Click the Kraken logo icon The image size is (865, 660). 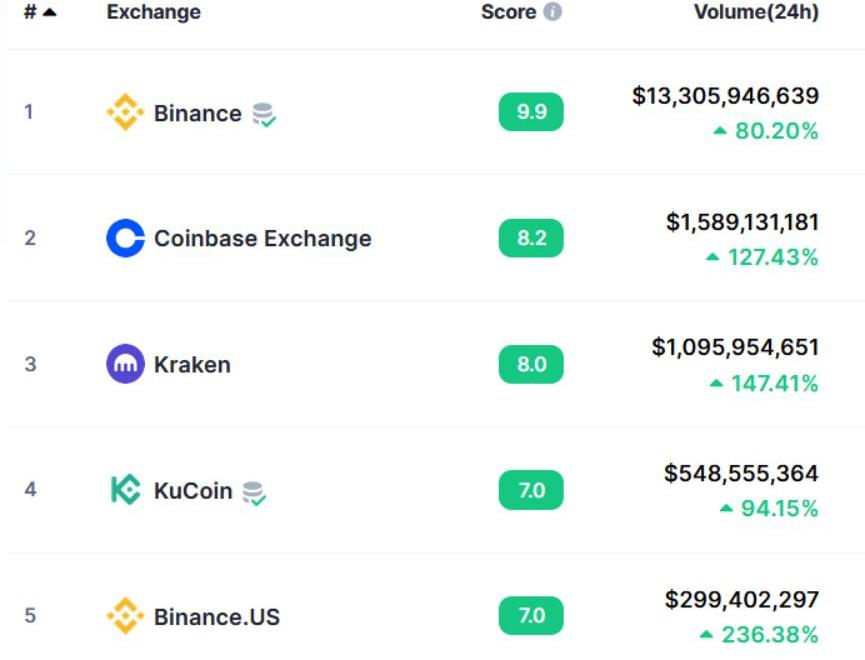tap(125, 364)
